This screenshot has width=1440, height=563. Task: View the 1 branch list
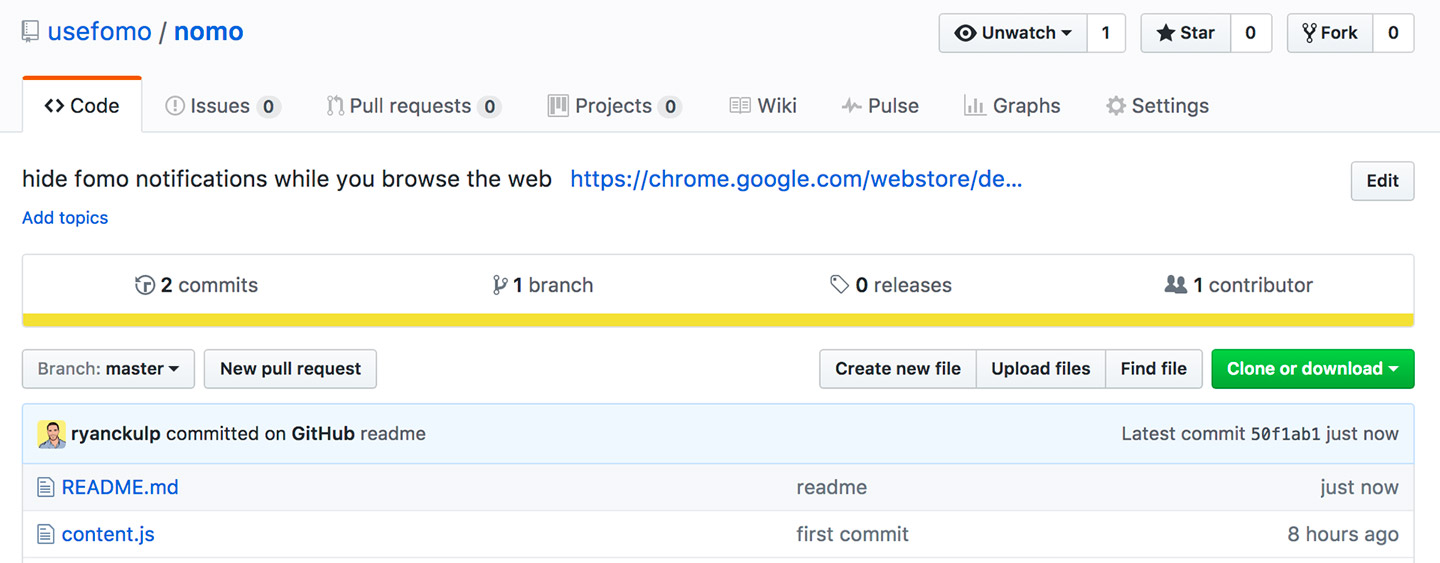[x=543, y=285]
